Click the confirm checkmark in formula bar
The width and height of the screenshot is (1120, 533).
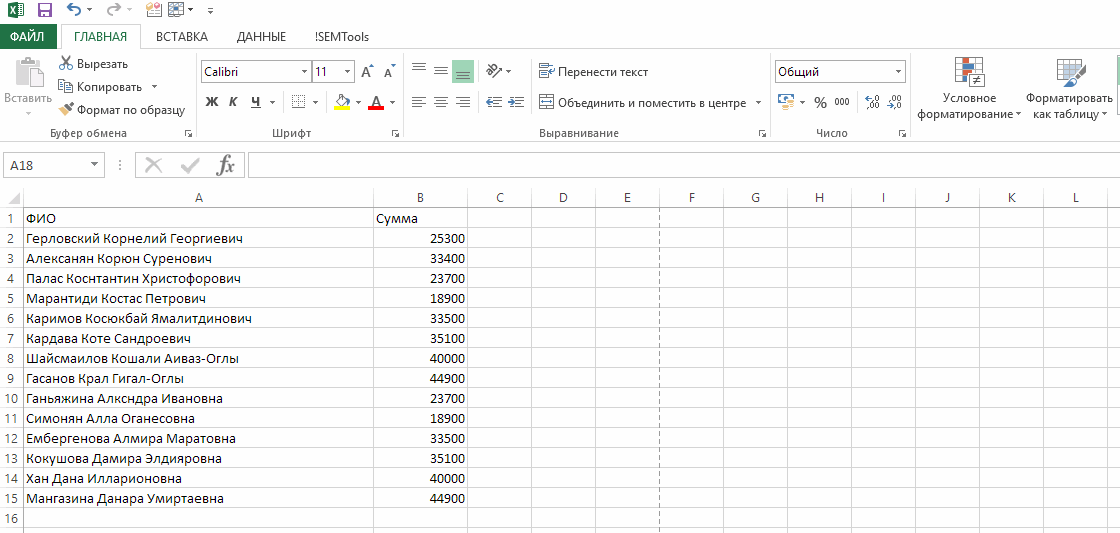tap(190, 165)
